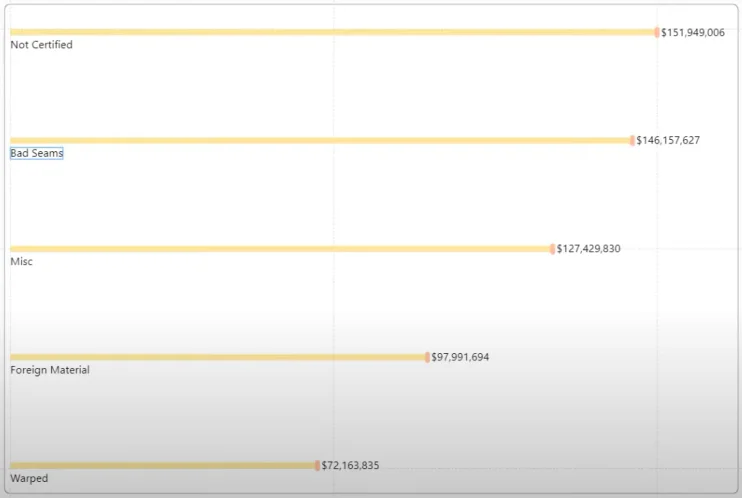Select the Warped category label
This screenshot has height=498, width=742.
tap(29, 478)
